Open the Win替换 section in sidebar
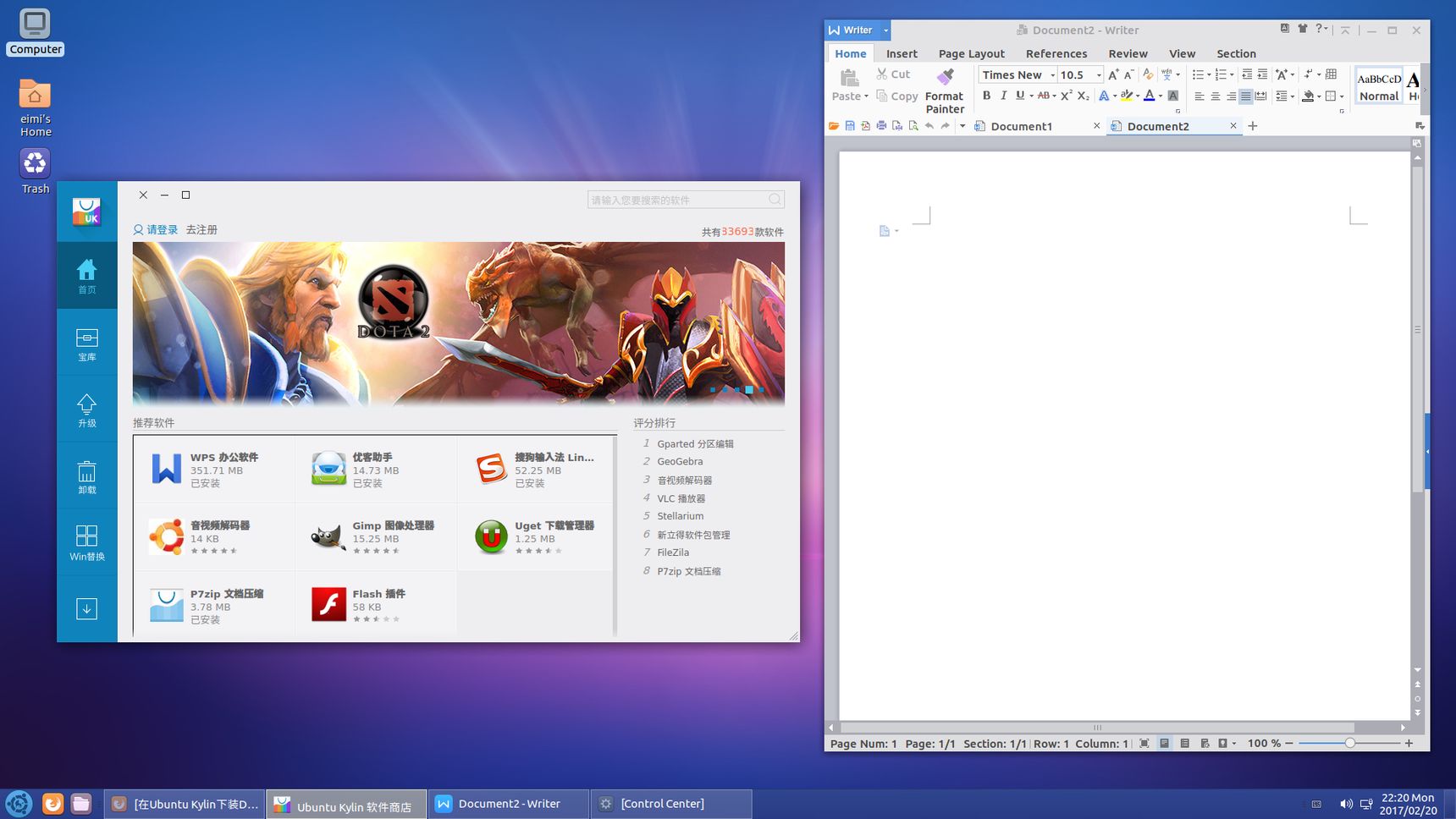This screenshot has height=819, width=1456. coord(86,543)
